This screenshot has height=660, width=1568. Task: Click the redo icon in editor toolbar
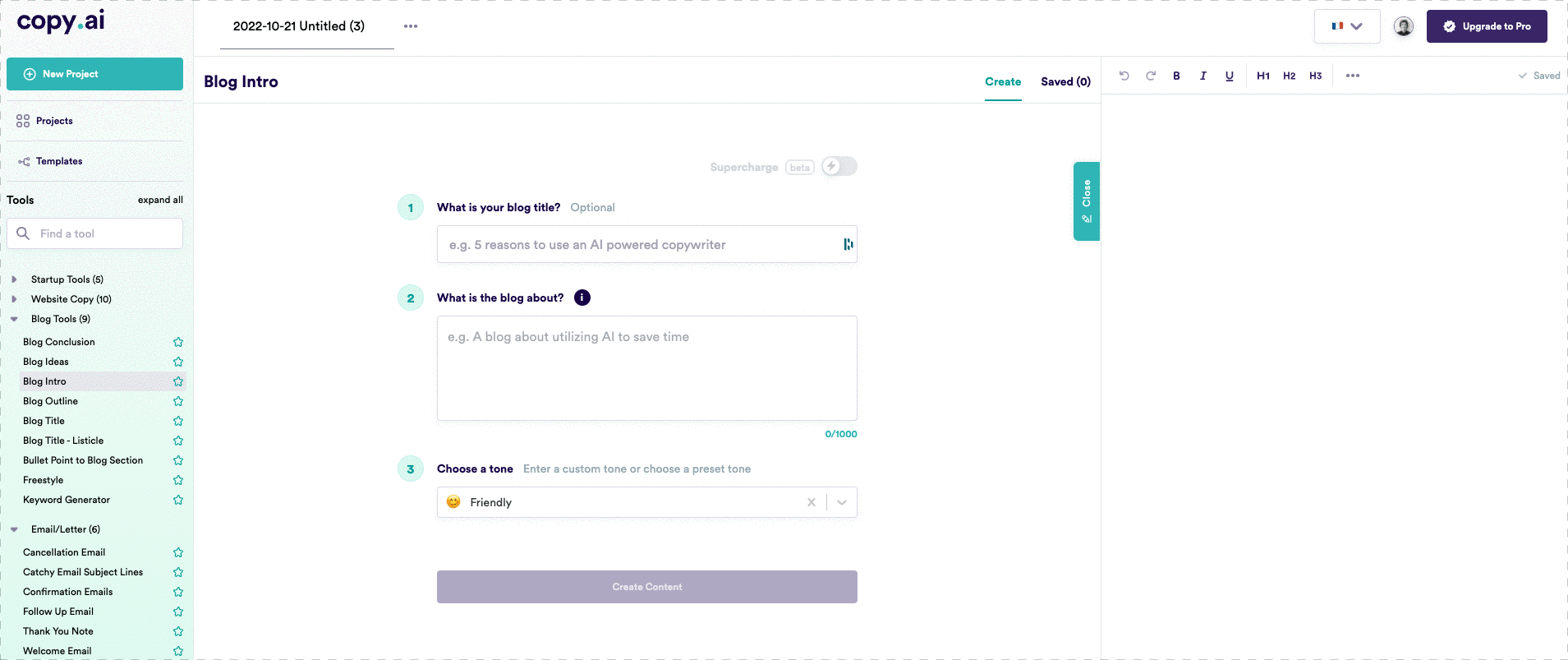coord(1151,76)
